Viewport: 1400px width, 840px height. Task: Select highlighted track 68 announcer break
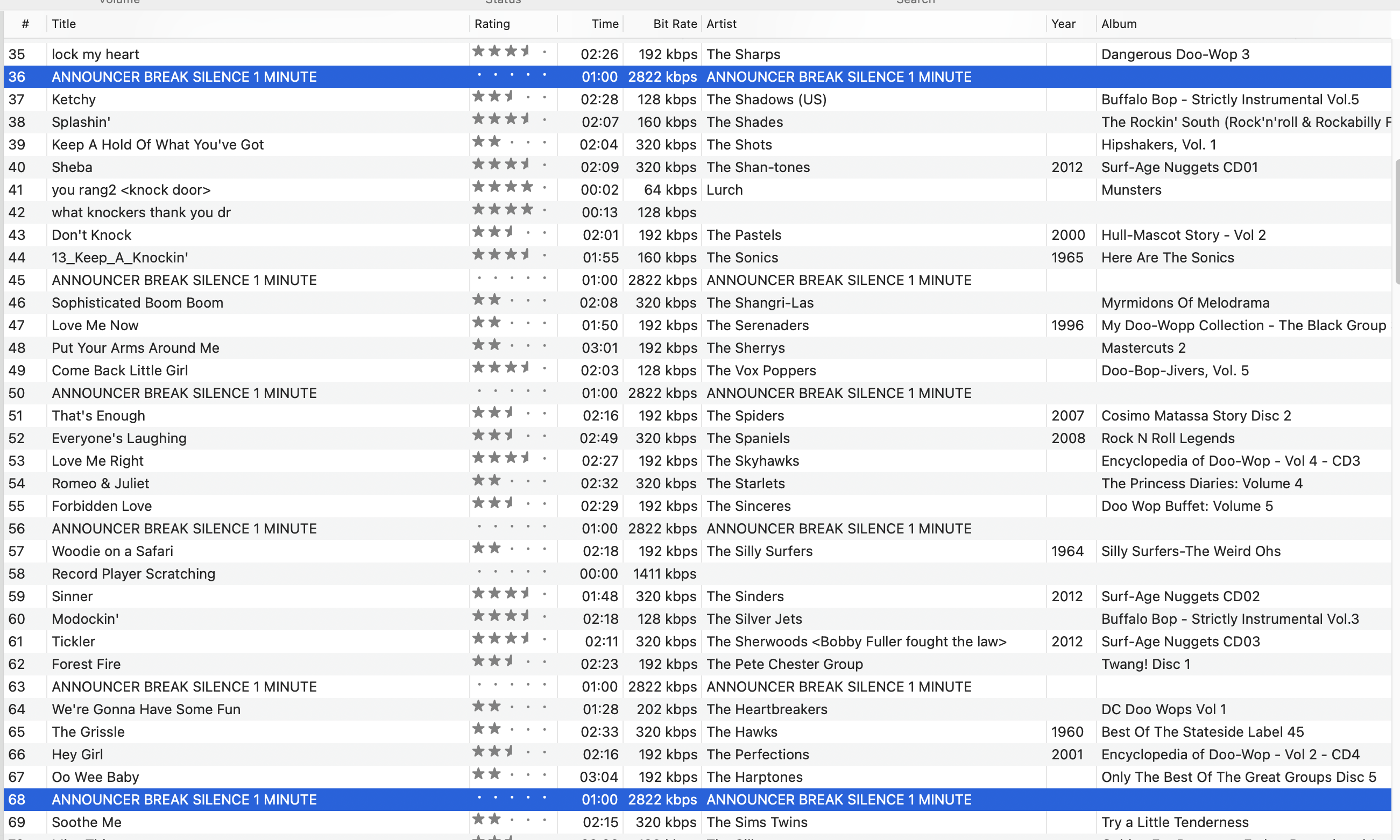pyautogui.click(x=184, y=799)
